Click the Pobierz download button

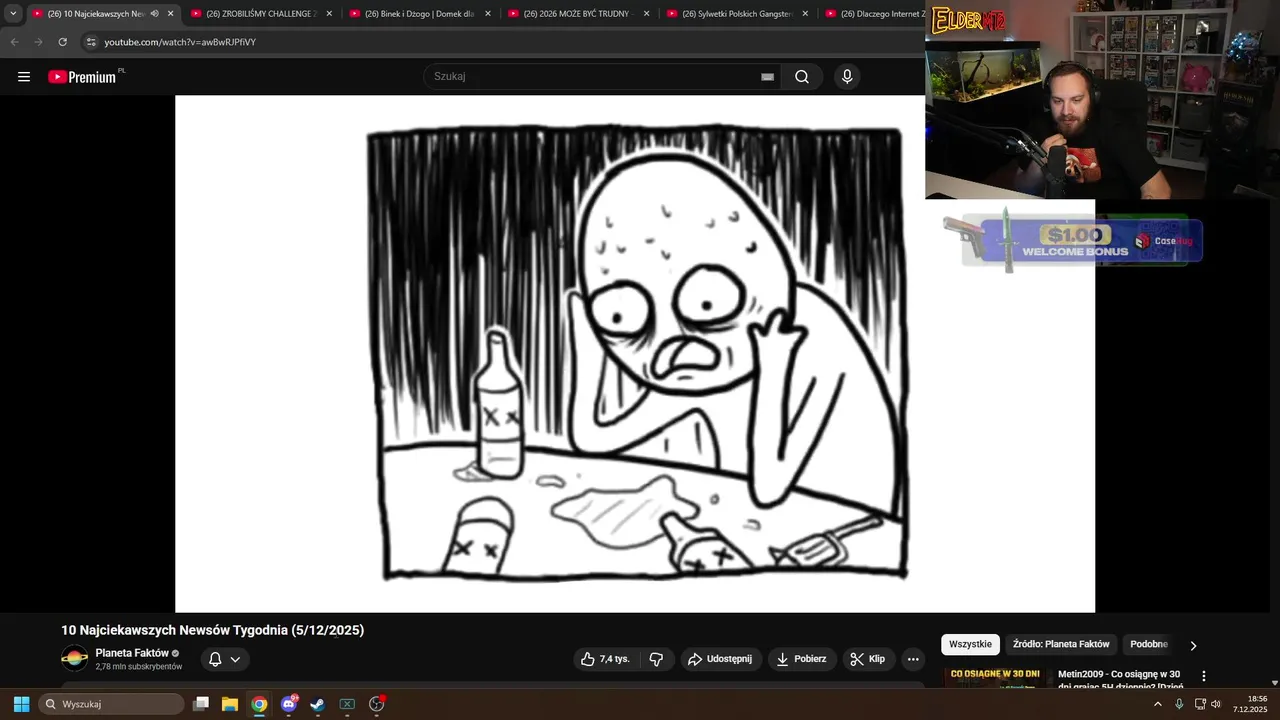[x=801, y=659]
